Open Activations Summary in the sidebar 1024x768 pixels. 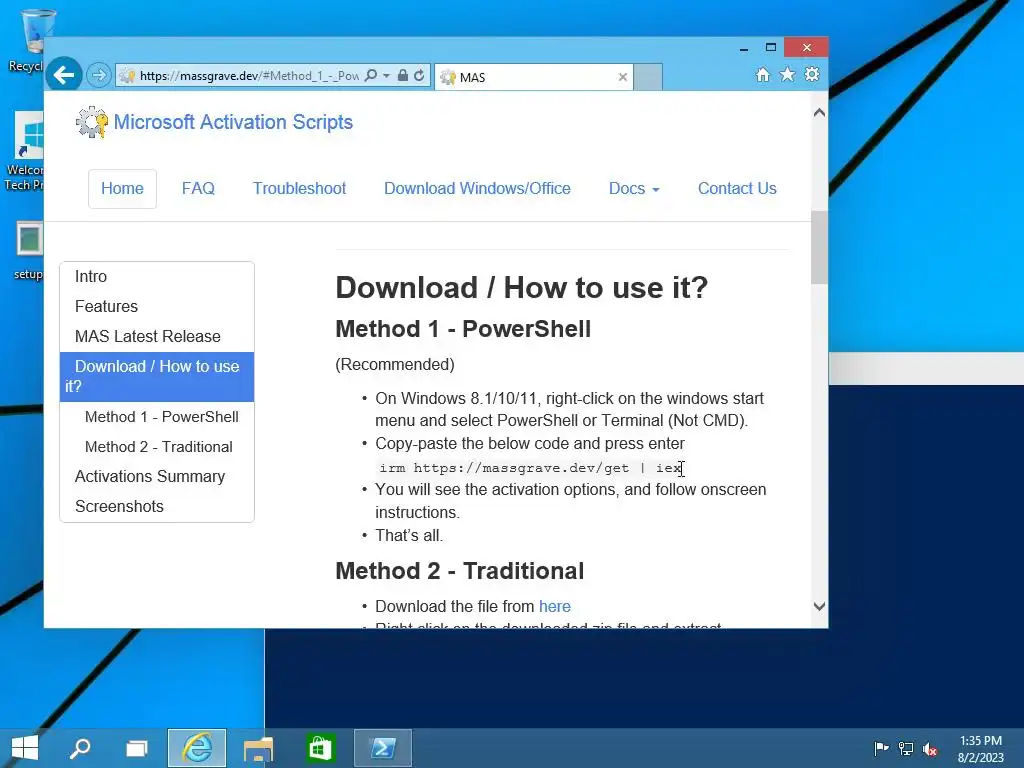click(157, 477)
